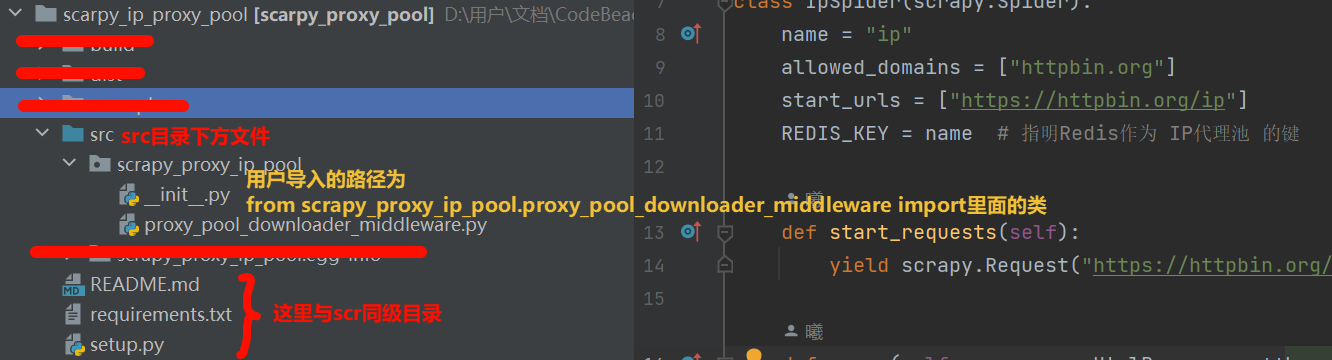Select requirements.txt in the project tree

click(x=160, y=314)
